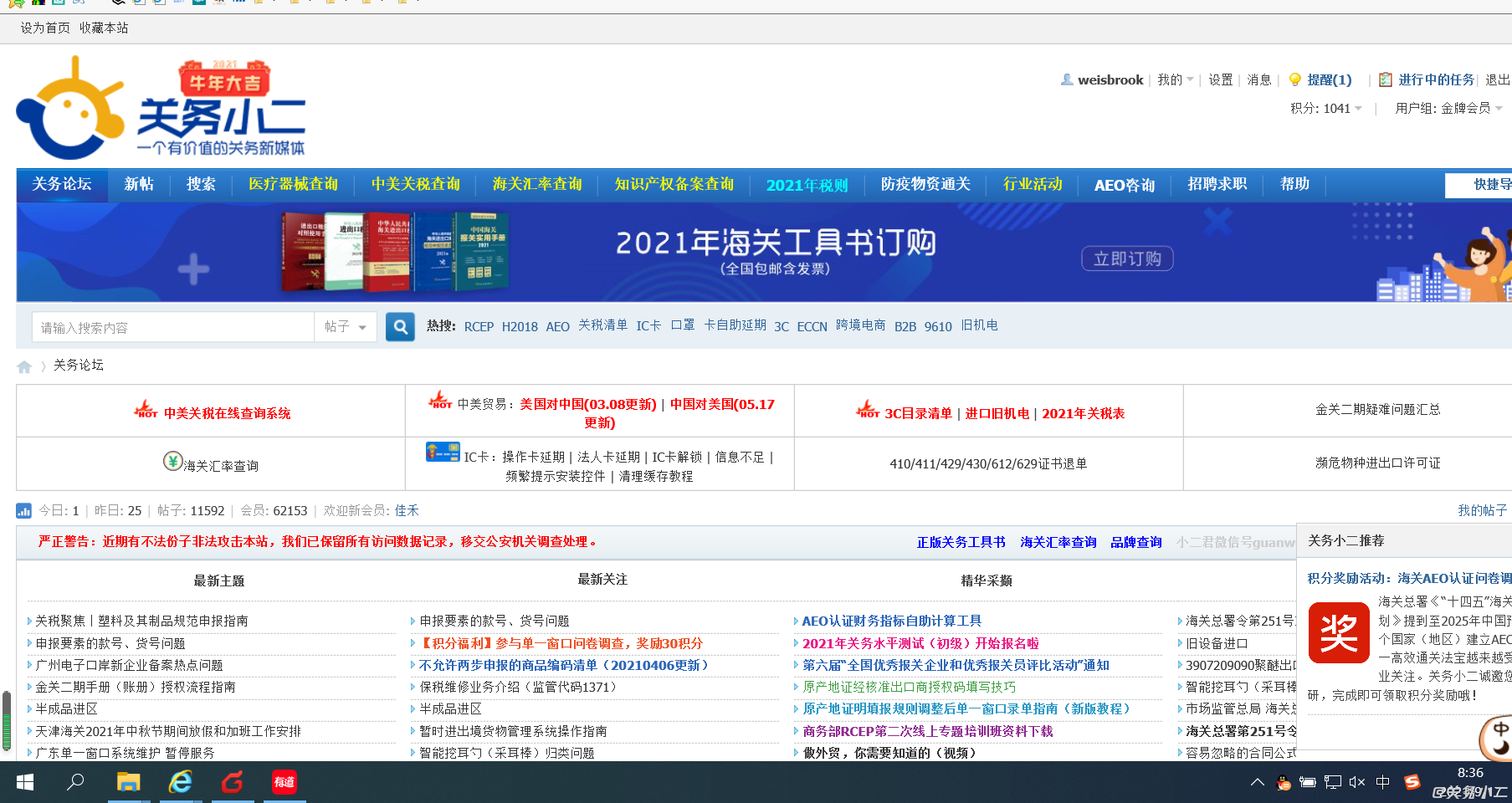The image size is (1512, 803).
Task: Click the muted volume tray icon
Action: point(1357,782)
